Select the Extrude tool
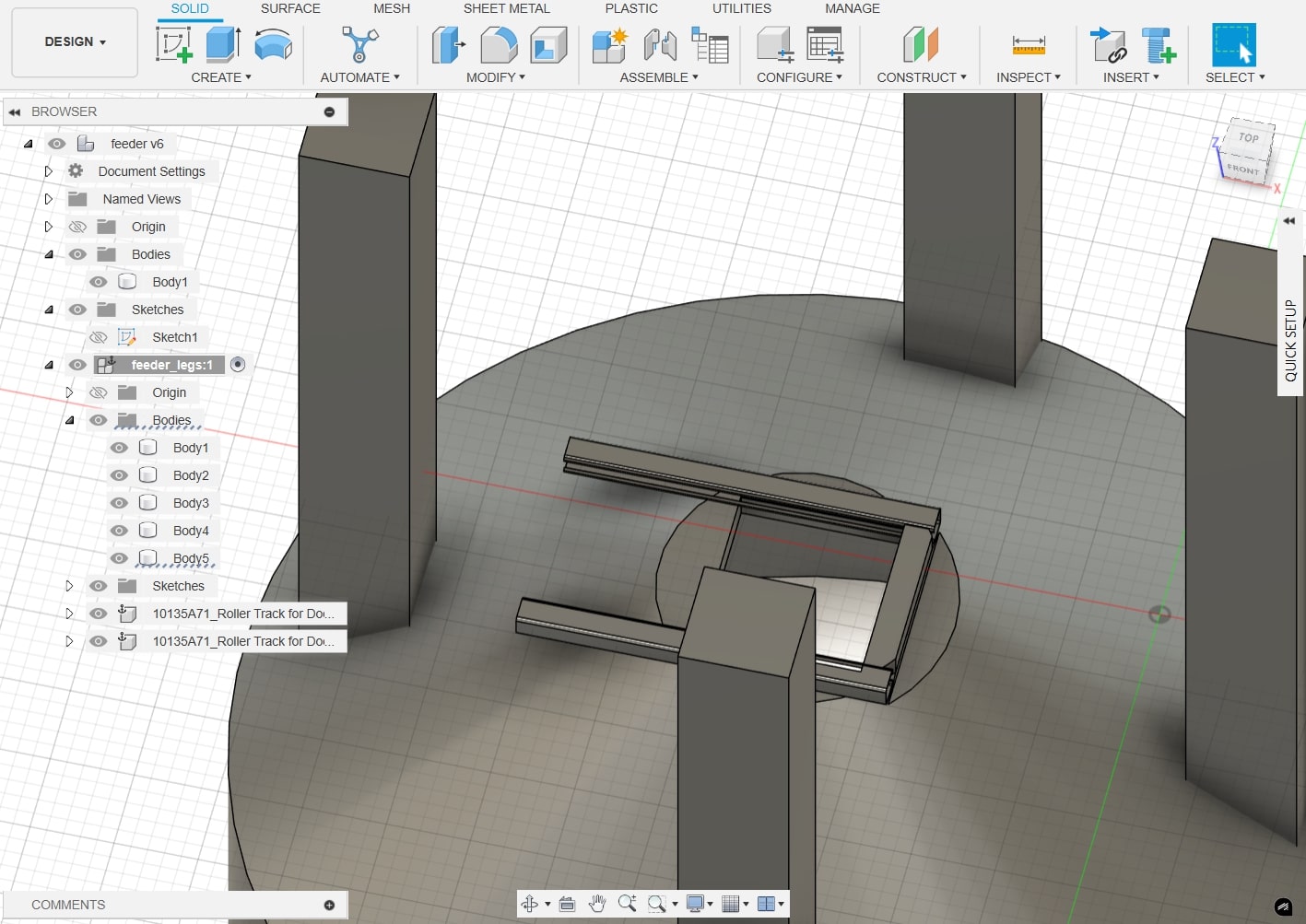The width and height of the screenshot is (1306, 924). 223,44
